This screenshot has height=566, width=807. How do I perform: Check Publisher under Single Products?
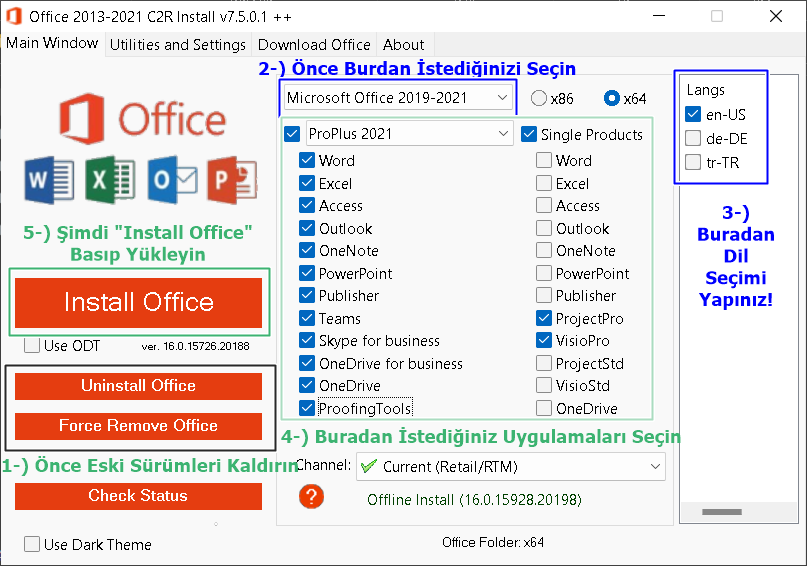(x=544, y=296)
